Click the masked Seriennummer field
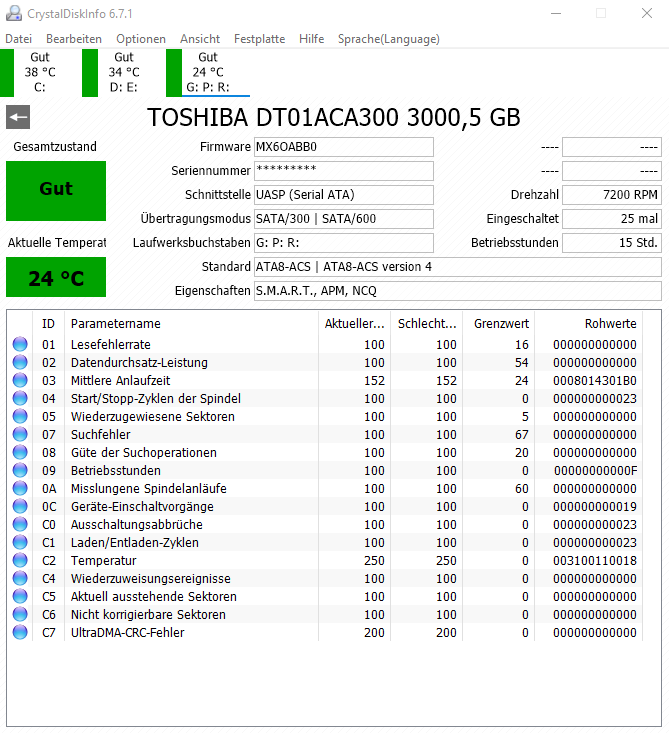 pos(344,171)
